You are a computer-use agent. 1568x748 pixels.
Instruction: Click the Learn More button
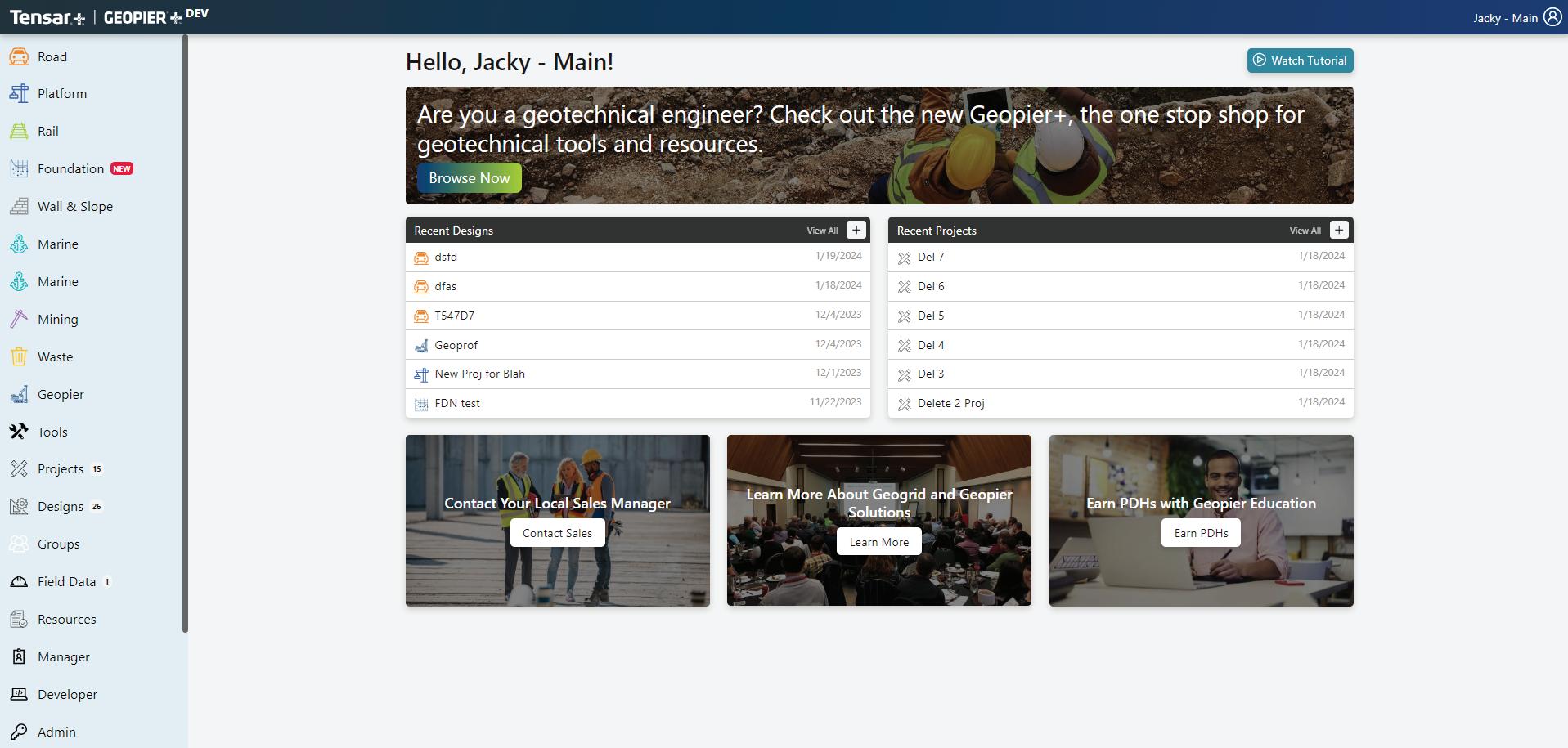click(x=879, y=542)
